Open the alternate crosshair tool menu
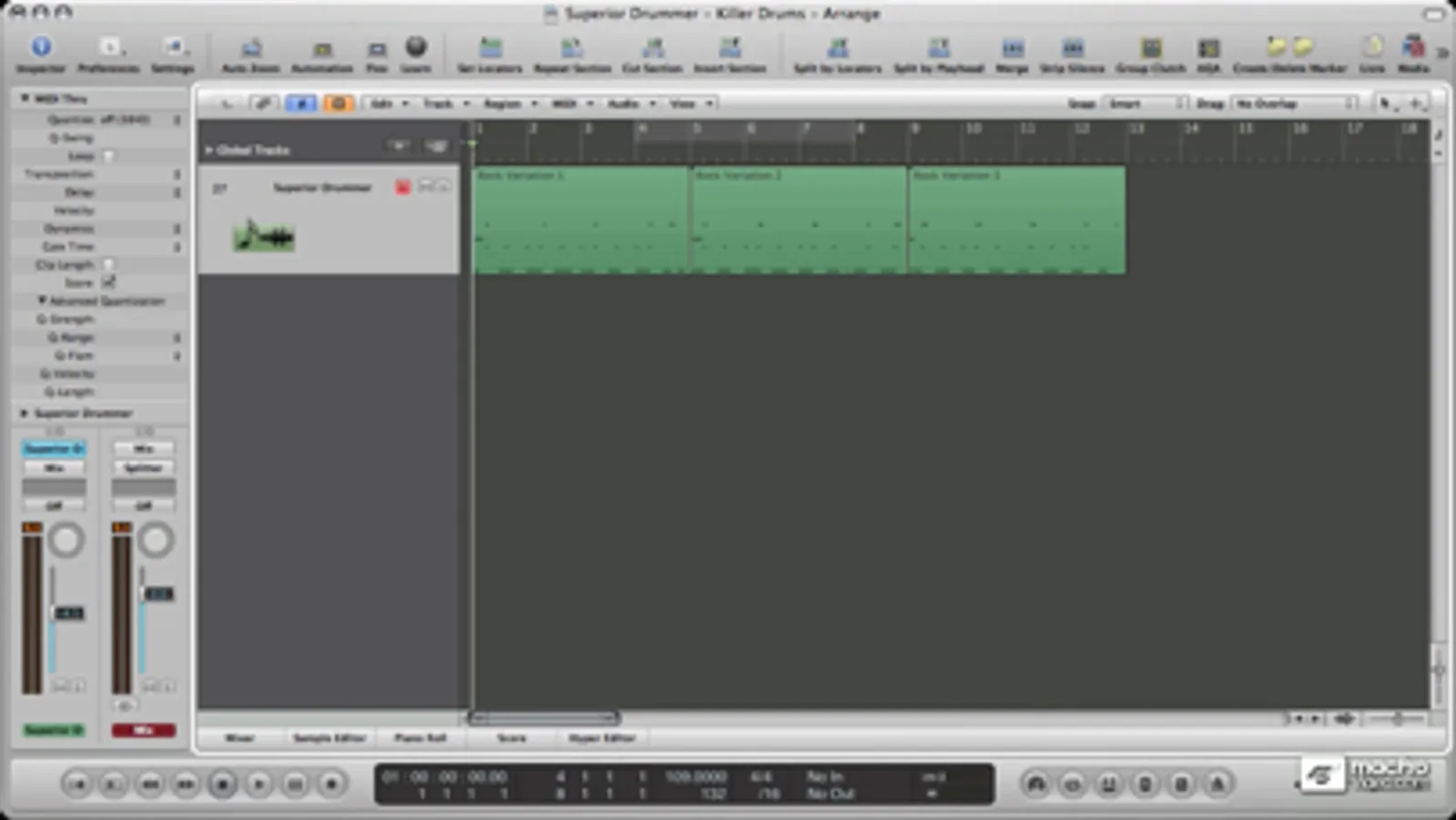 [1417, 104]
